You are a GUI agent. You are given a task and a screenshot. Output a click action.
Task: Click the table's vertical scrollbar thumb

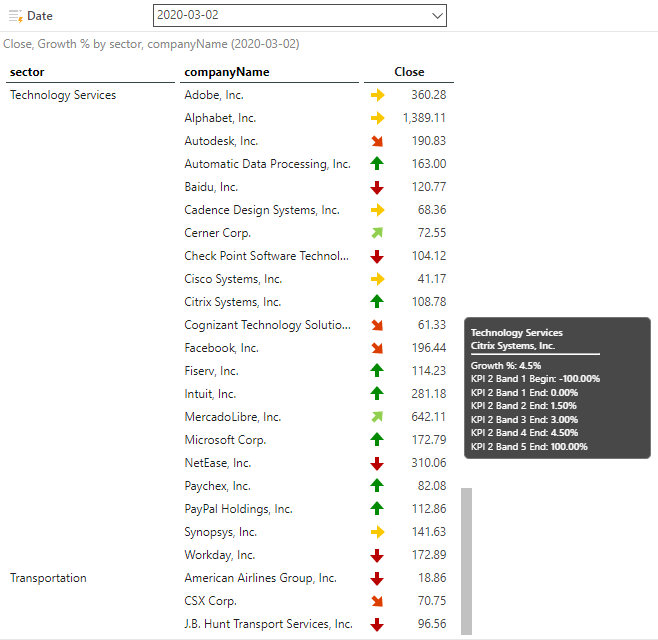click(466, 561)
